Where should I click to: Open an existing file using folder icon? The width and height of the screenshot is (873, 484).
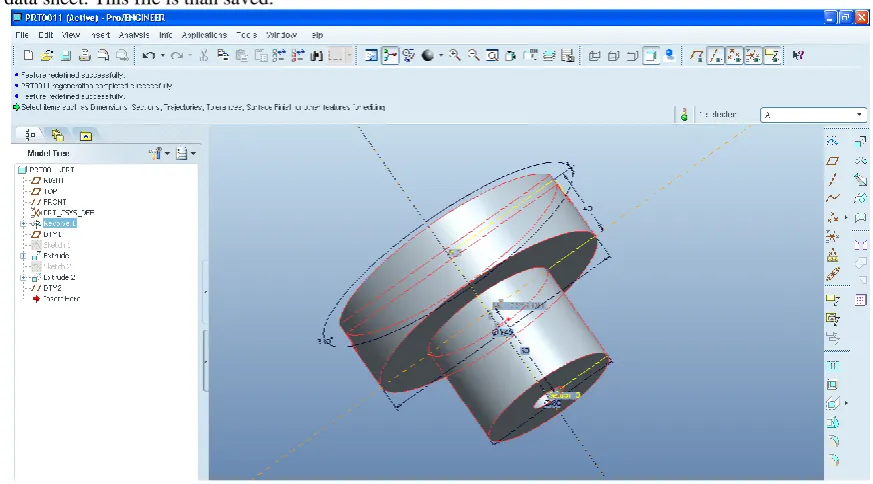47,55
